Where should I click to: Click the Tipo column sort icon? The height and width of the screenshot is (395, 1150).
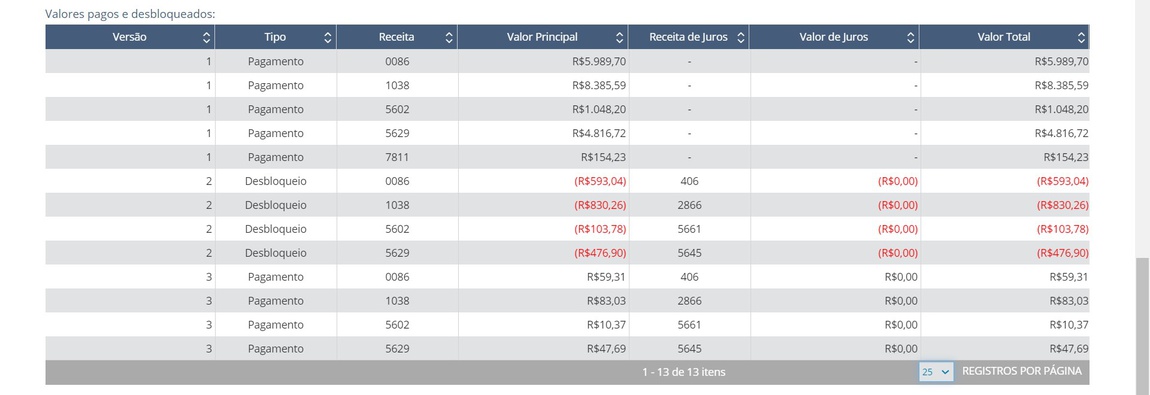[328, 37]
